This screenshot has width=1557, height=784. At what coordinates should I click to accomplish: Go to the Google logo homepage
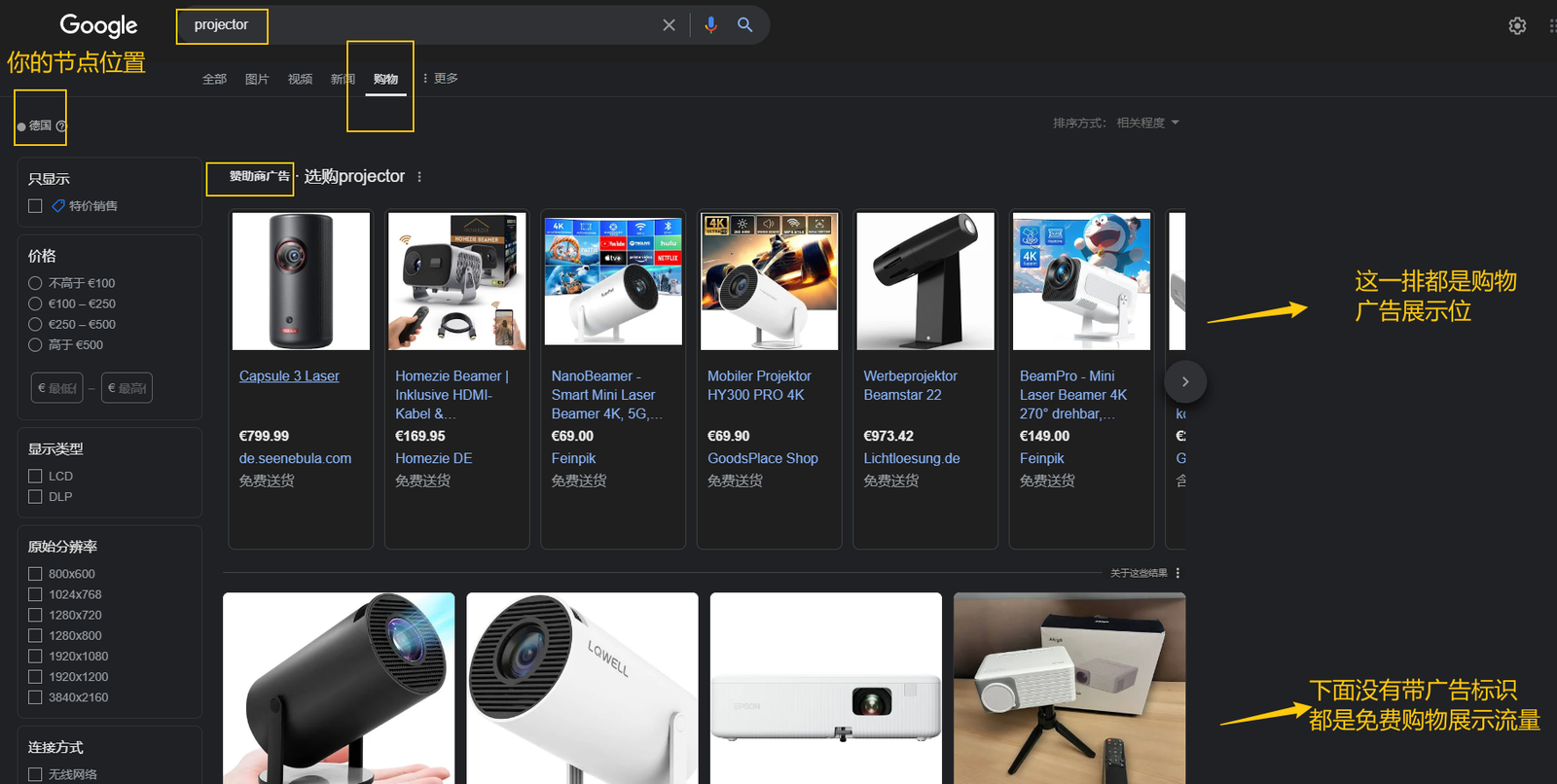tap(98, 25)
